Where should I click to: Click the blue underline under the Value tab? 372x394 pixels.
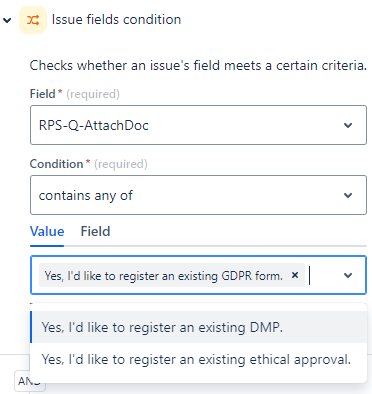pyautogui.click(x=47, y=246)
